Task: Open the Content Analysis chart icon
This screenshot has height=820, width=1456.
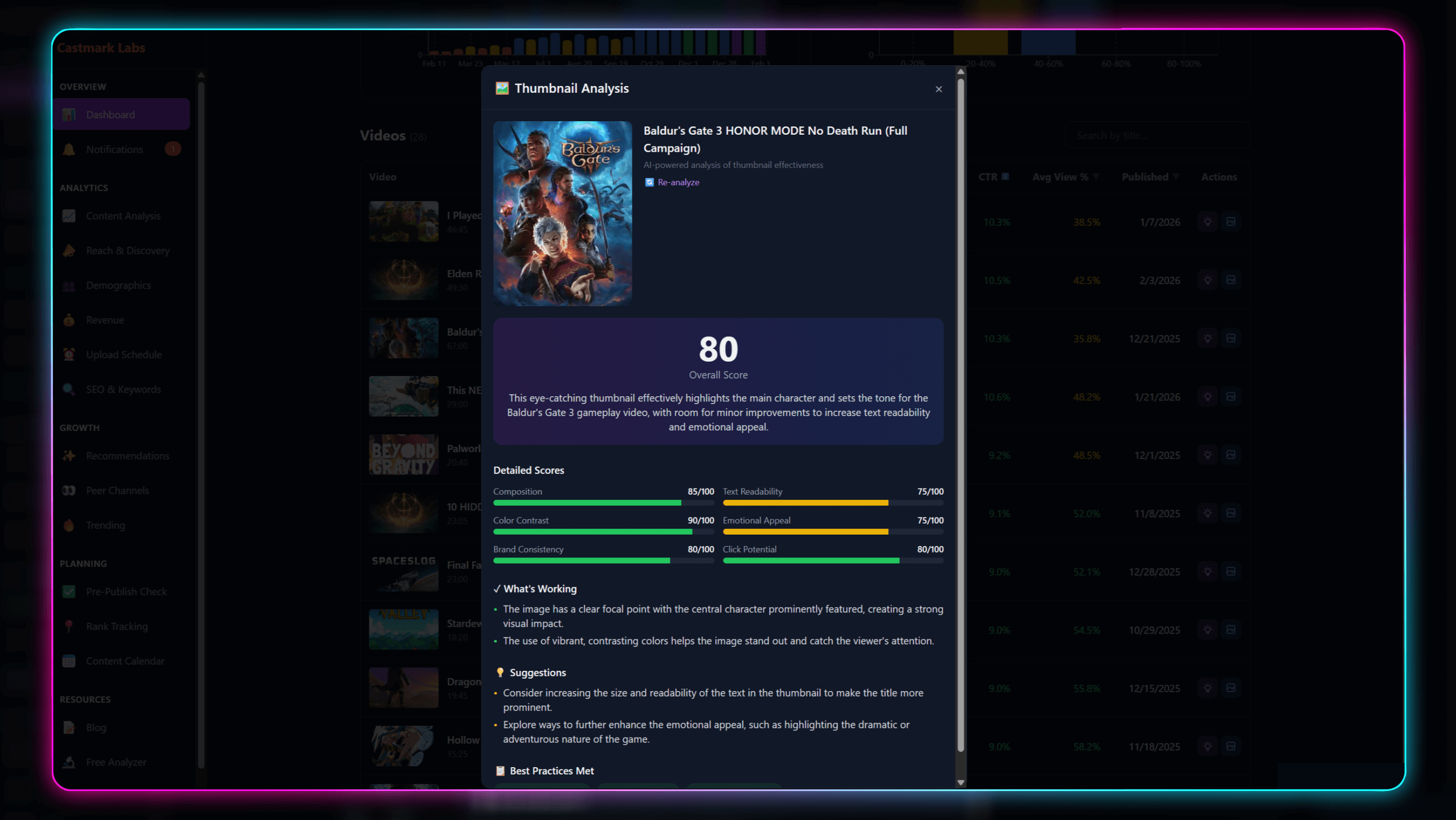Action: tap(69, 216)
